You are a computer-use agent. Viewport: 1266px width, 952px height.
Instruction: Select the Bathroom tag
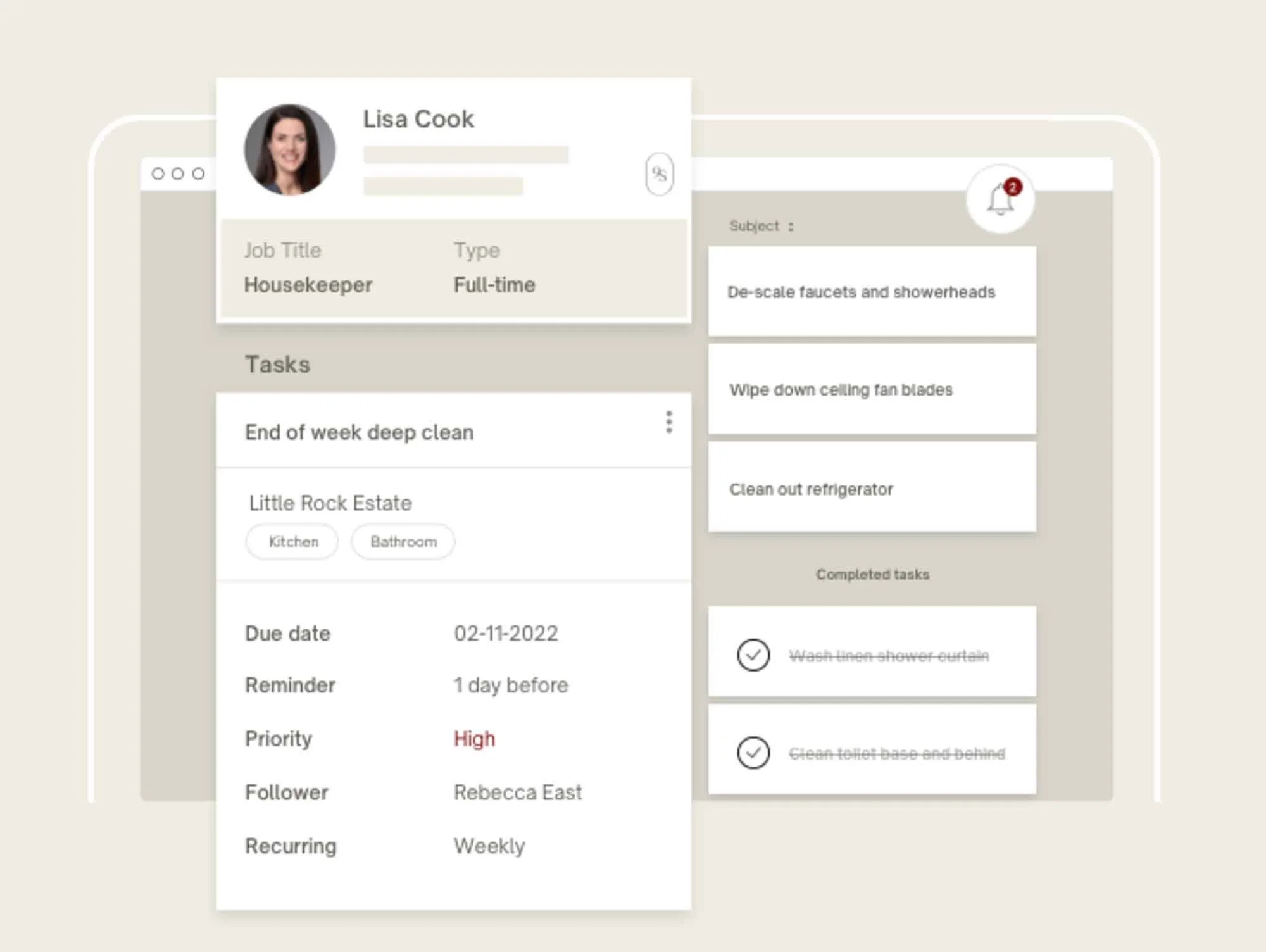[x=403, y=542]
